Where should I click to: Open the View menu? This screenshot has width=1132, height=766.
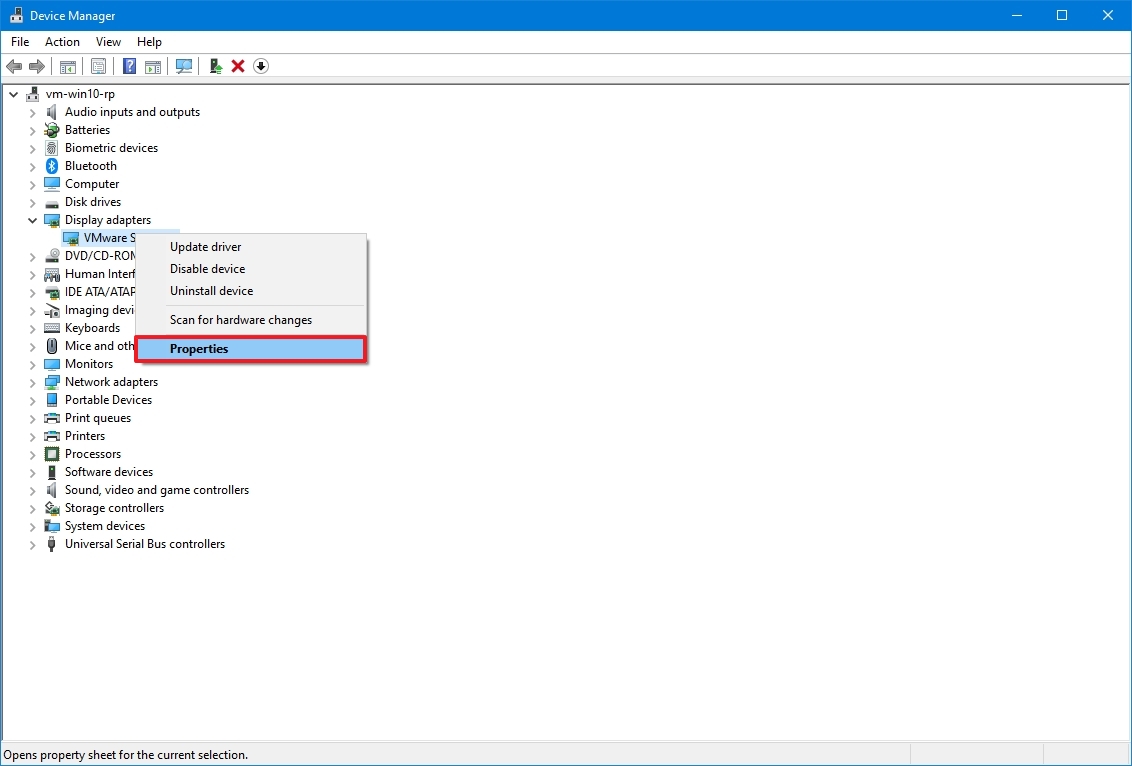click(x=108, y=42)
